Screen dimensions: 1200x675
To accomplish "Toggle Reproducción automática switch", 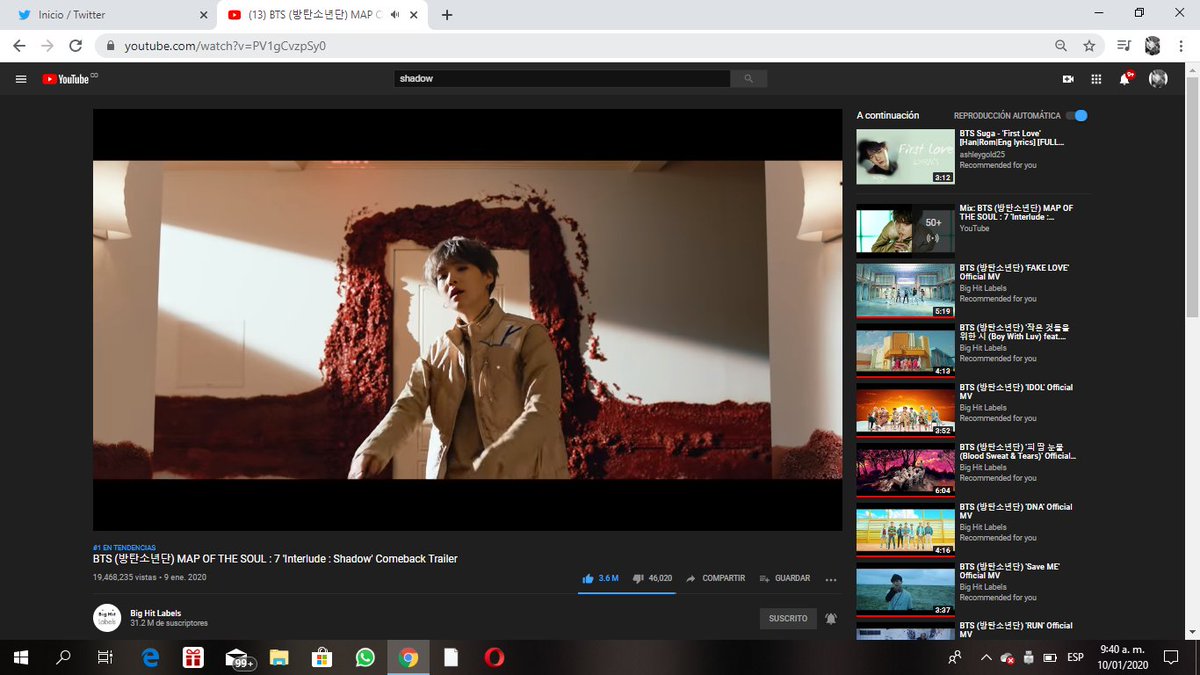I will click(x=1077, y=115).
